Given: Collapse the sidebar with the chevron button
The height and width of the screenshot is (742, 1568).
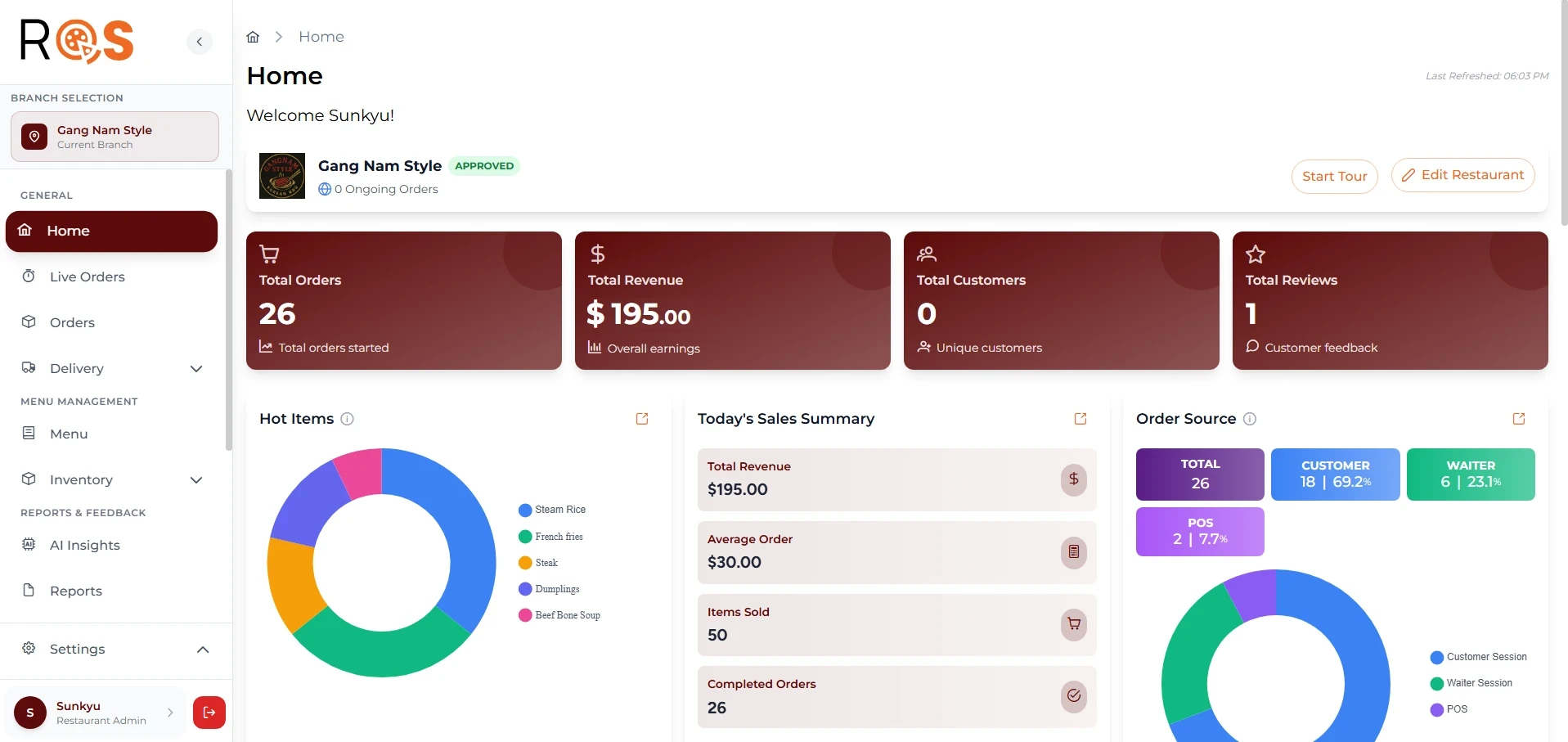Looking at the screenshot, I should point(200,42).
